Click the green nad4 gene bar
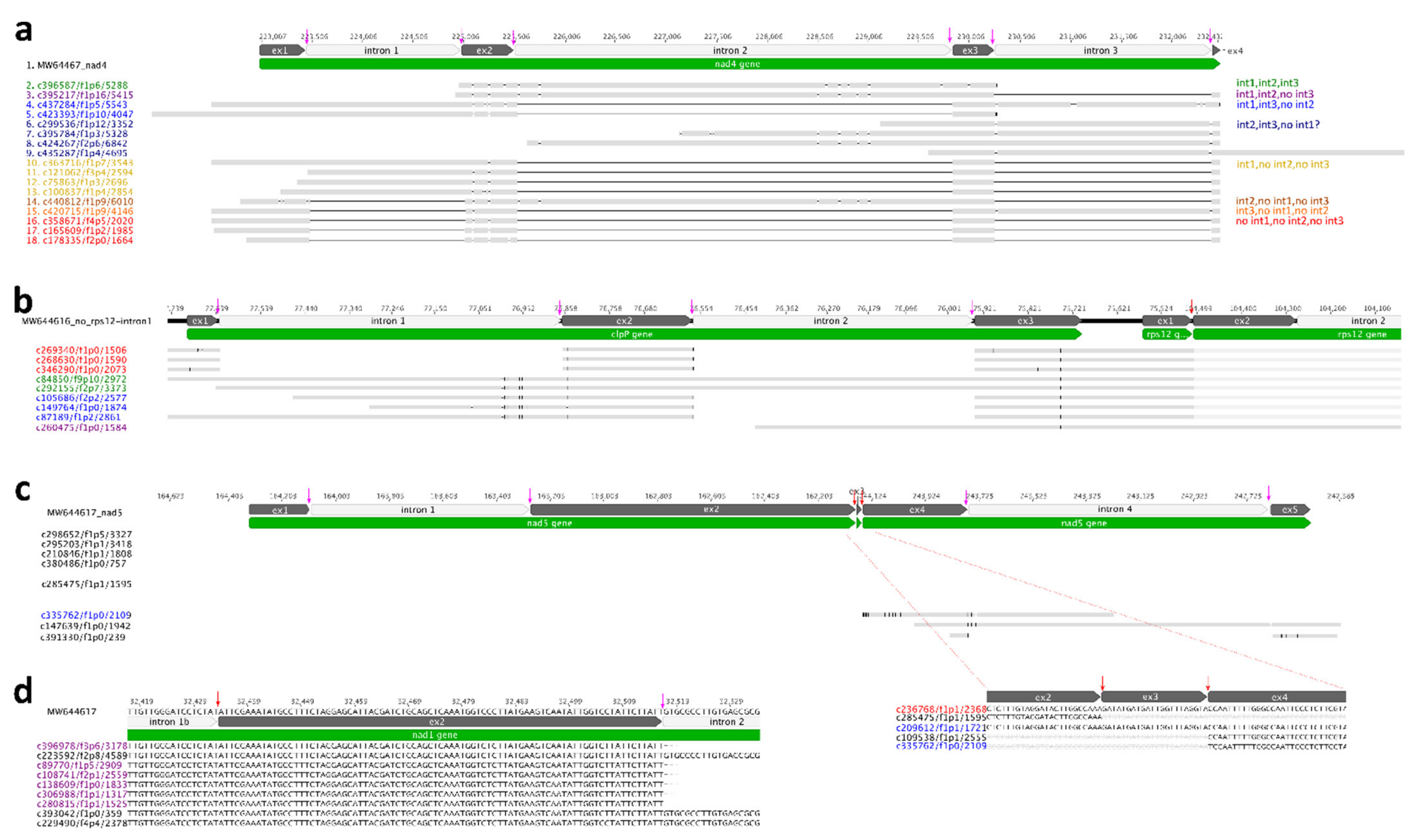 (736, 64)
